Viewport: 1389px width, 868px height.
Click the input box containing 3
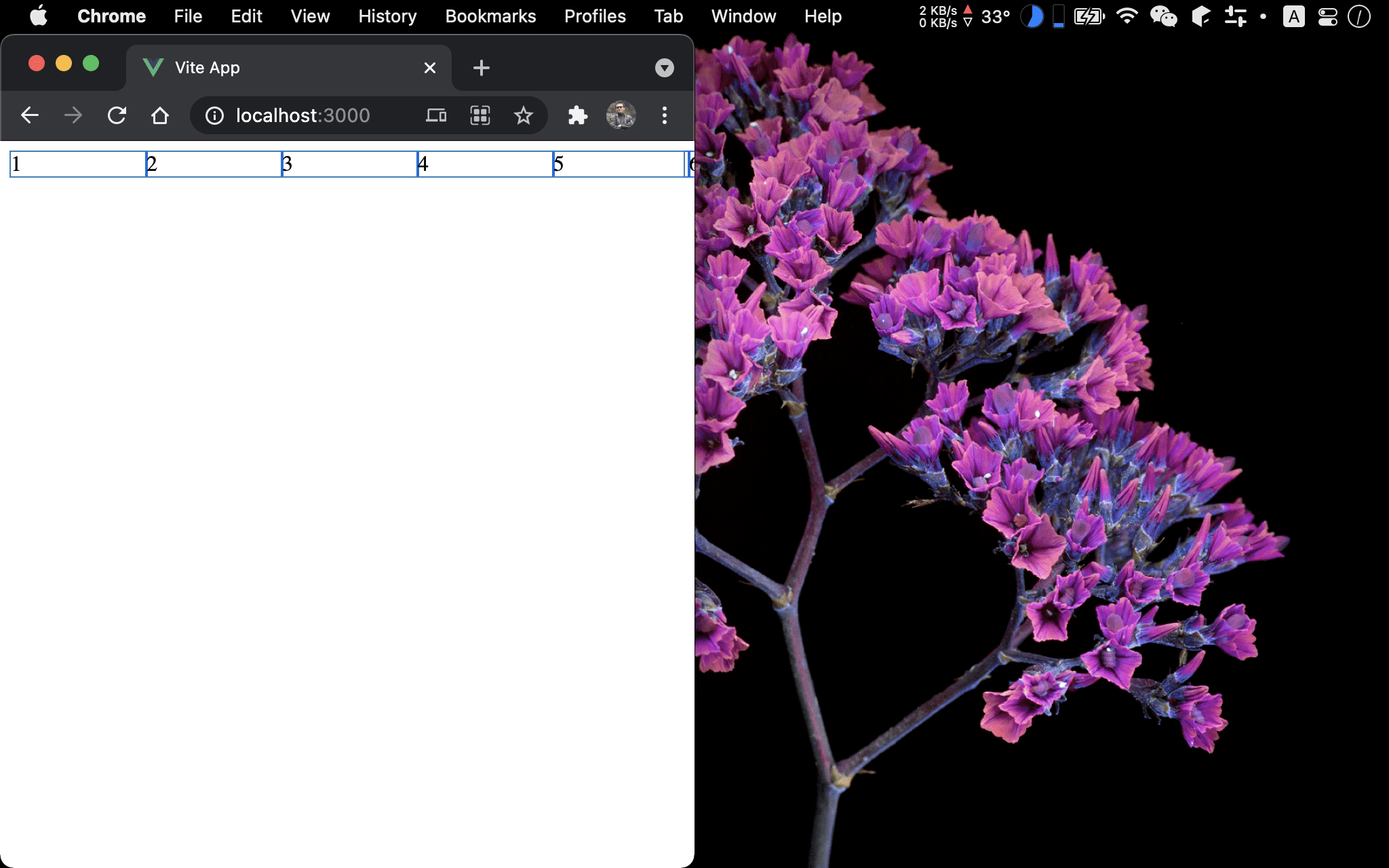[x=349, y=164]
